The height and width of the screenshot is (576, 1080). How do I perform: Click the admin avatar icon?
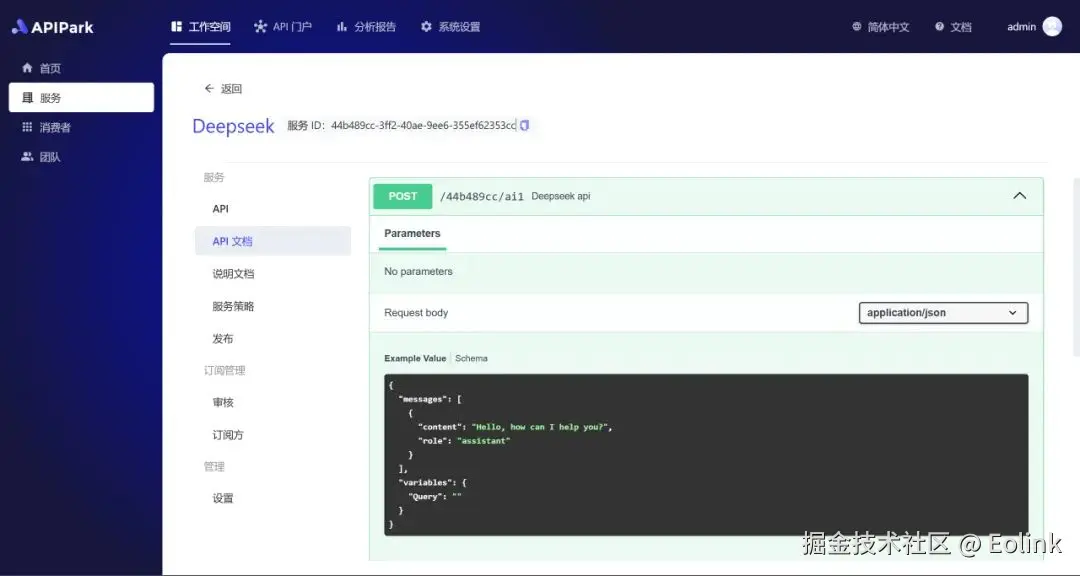(1051, 26)
